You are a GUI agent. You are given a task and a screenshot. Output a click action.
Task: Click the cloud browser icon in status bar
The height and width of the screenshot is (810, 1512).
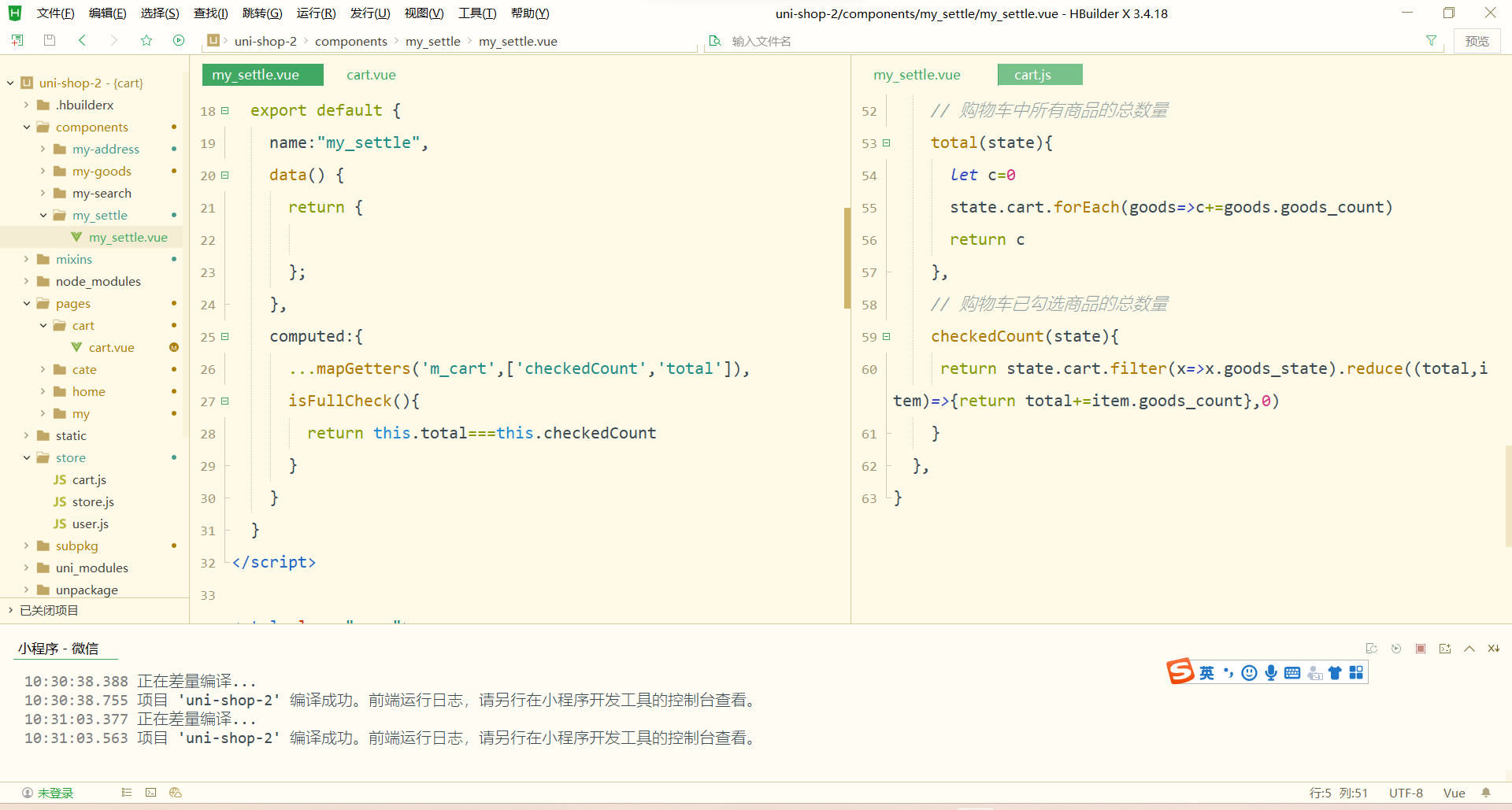click(x=176, y=793)
